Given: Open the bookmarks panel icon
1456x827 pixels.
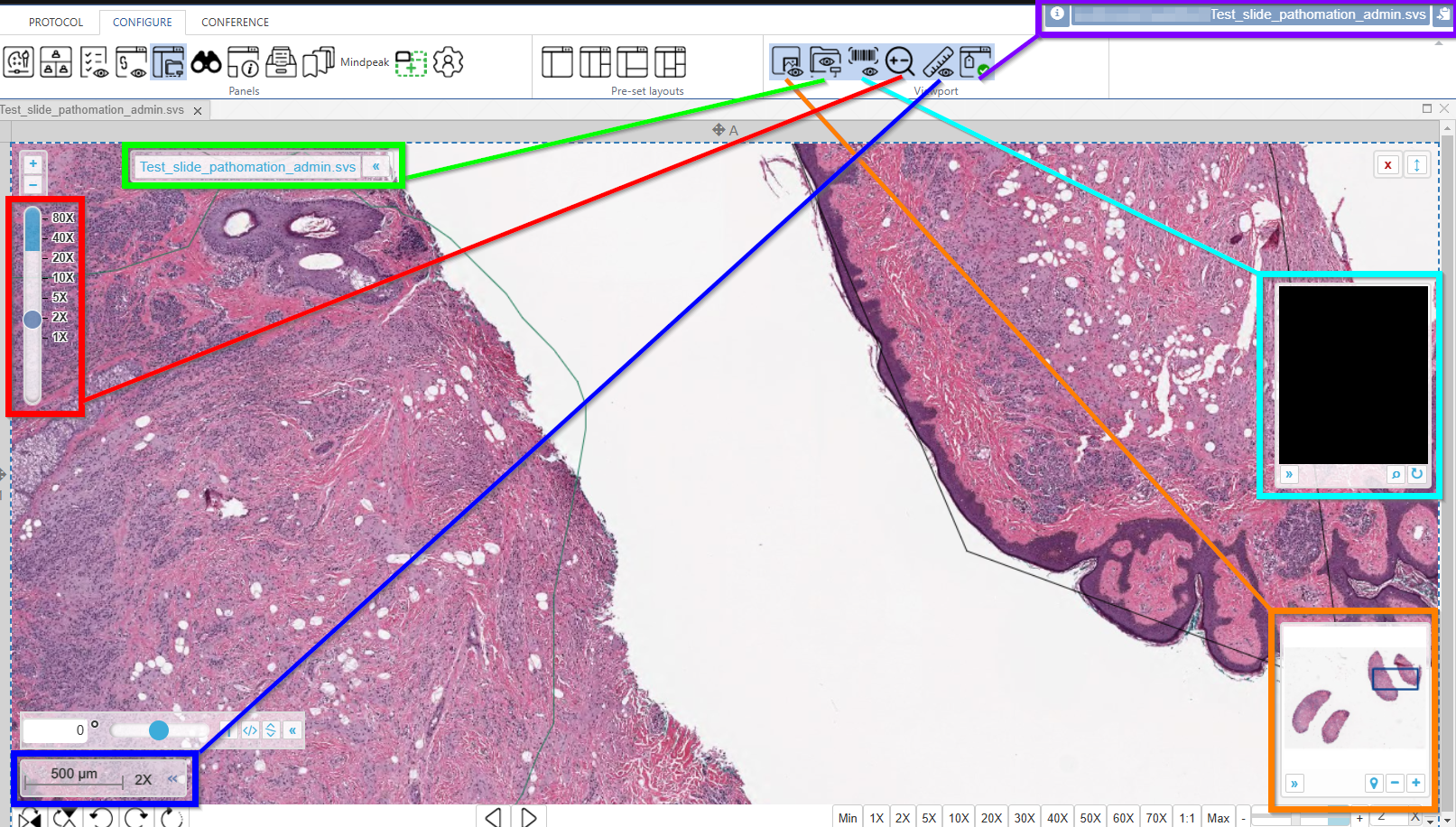Looking at the screenshot, I should 318,62.
